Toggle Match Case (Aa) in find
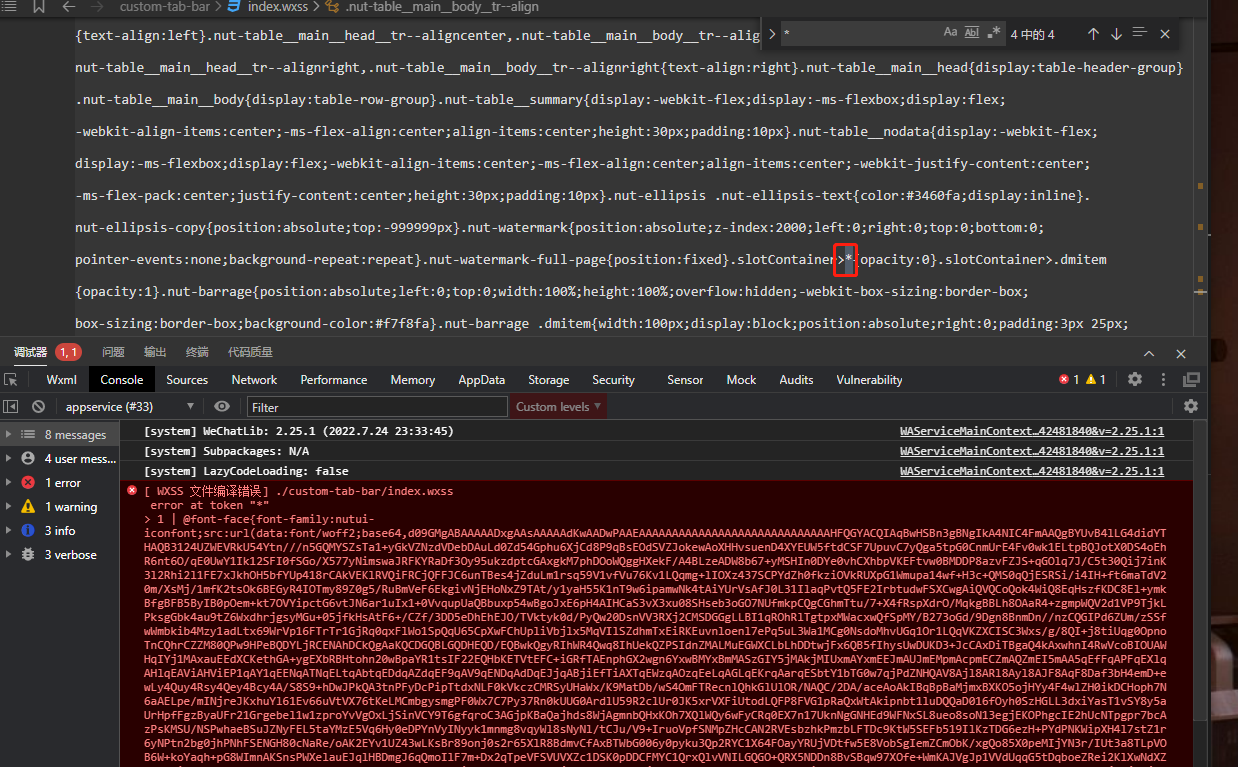Image resolution: width=1238 pixels, height=767 pixels. [950, 33]
